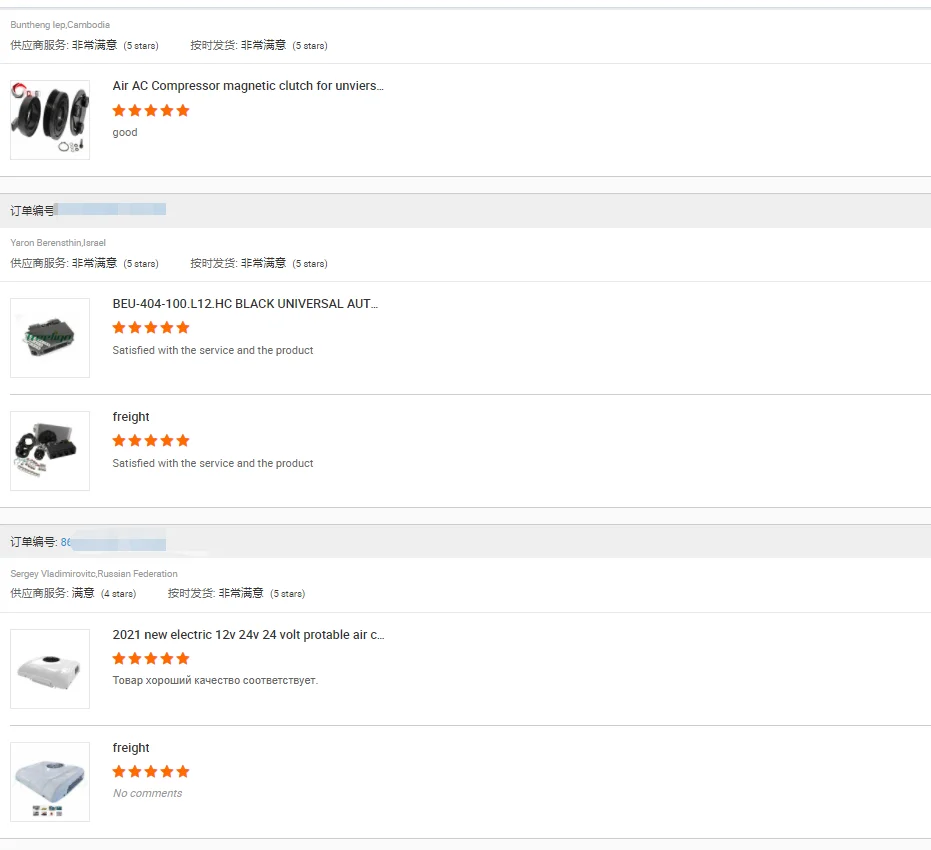Open the freight thumbnail in Sergey Vladimirovitc's order
The image size is (931, 850).
pyautogui.click(x=50, y=782)
